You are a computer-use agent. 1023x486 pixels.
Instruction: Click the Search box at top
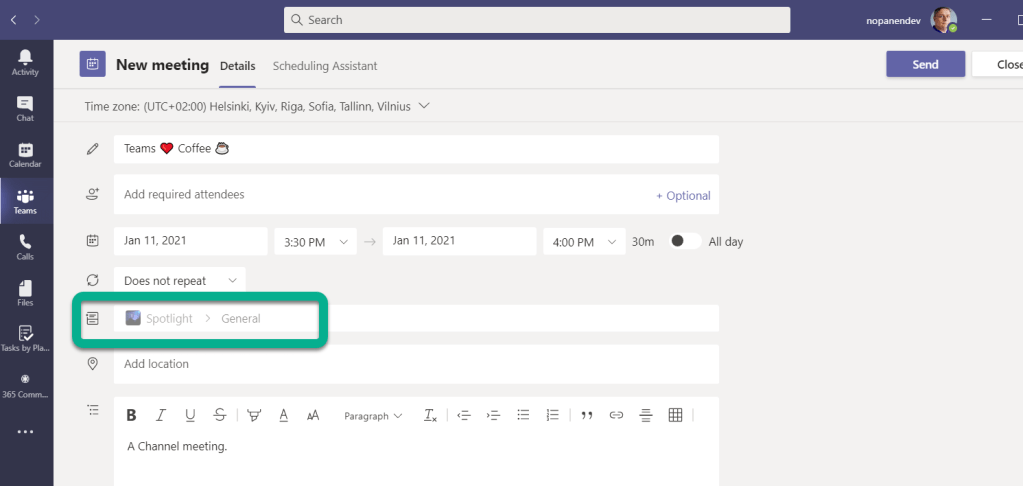pos(537,20)
